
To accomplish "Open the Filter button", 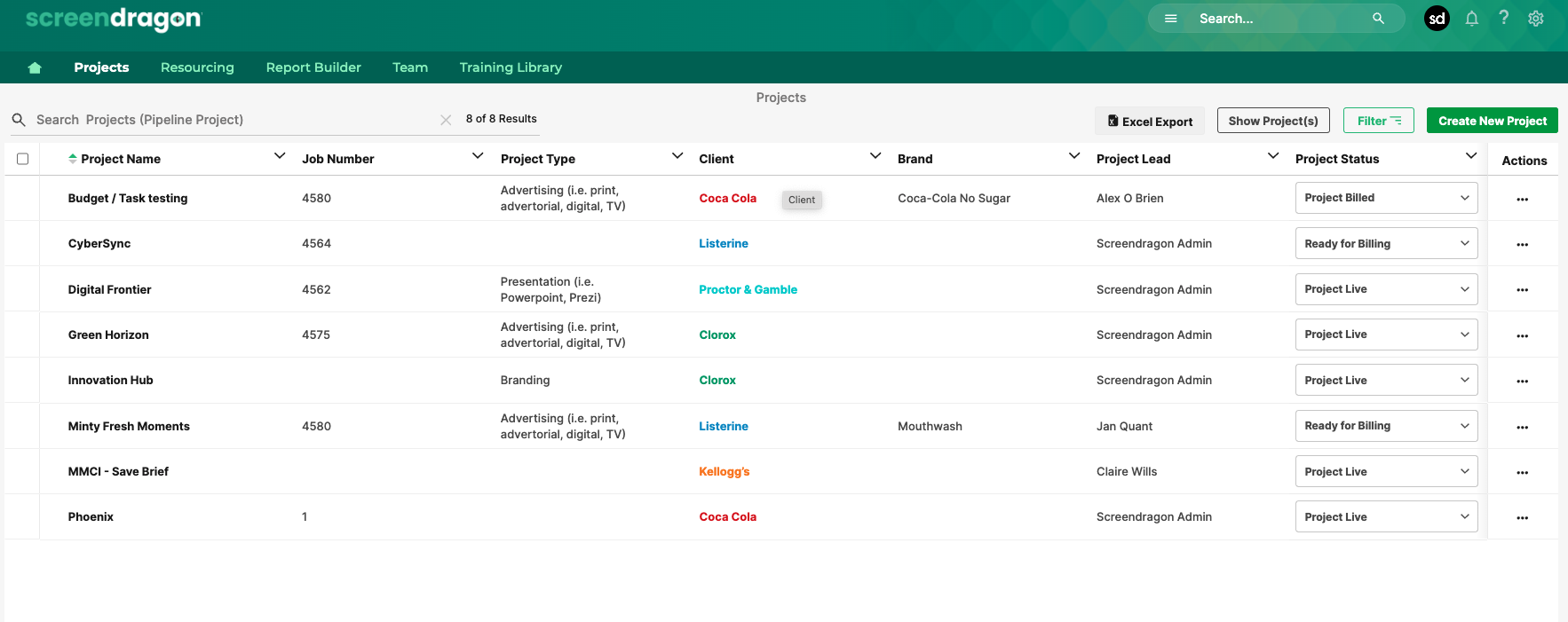I will pos(1379,121).
